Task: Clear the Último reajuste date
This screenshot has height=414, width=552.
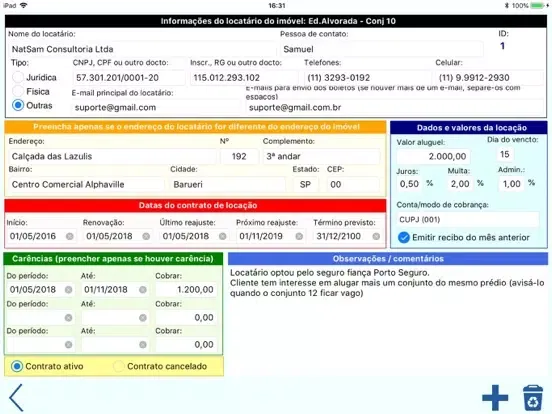Action: pyautogui.click(x=222, y=236)
